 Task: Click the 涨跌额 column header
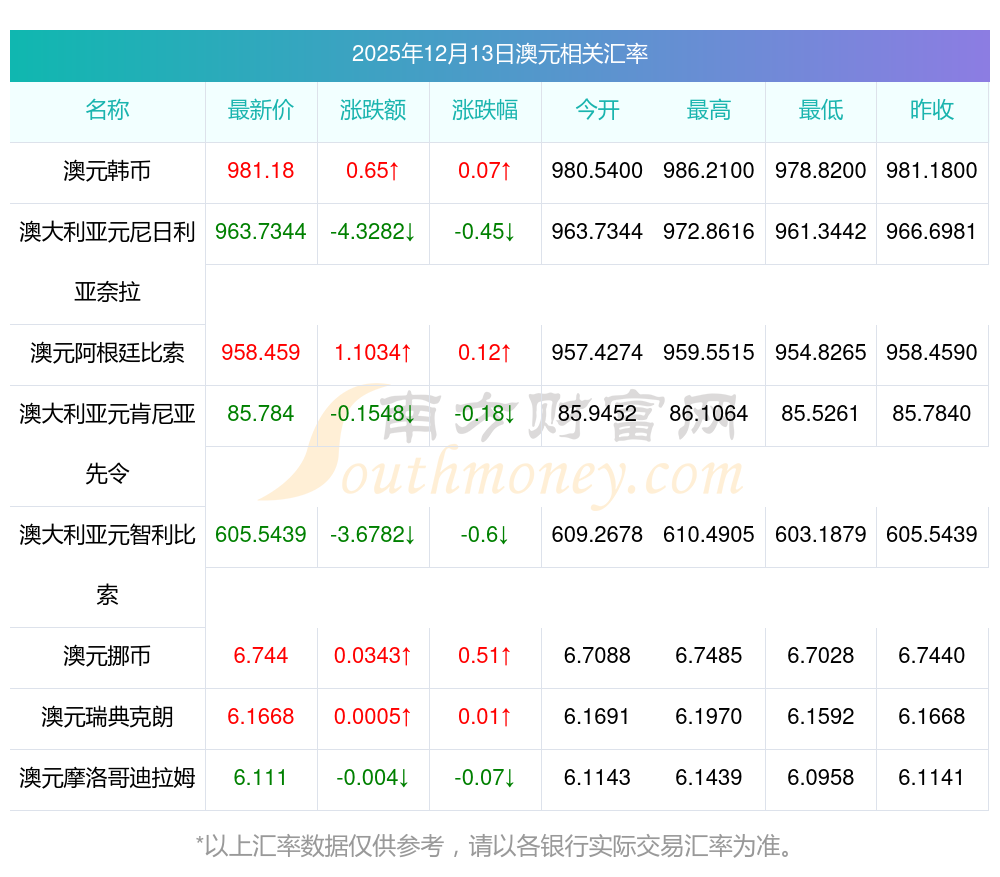[x=373, y=111]
